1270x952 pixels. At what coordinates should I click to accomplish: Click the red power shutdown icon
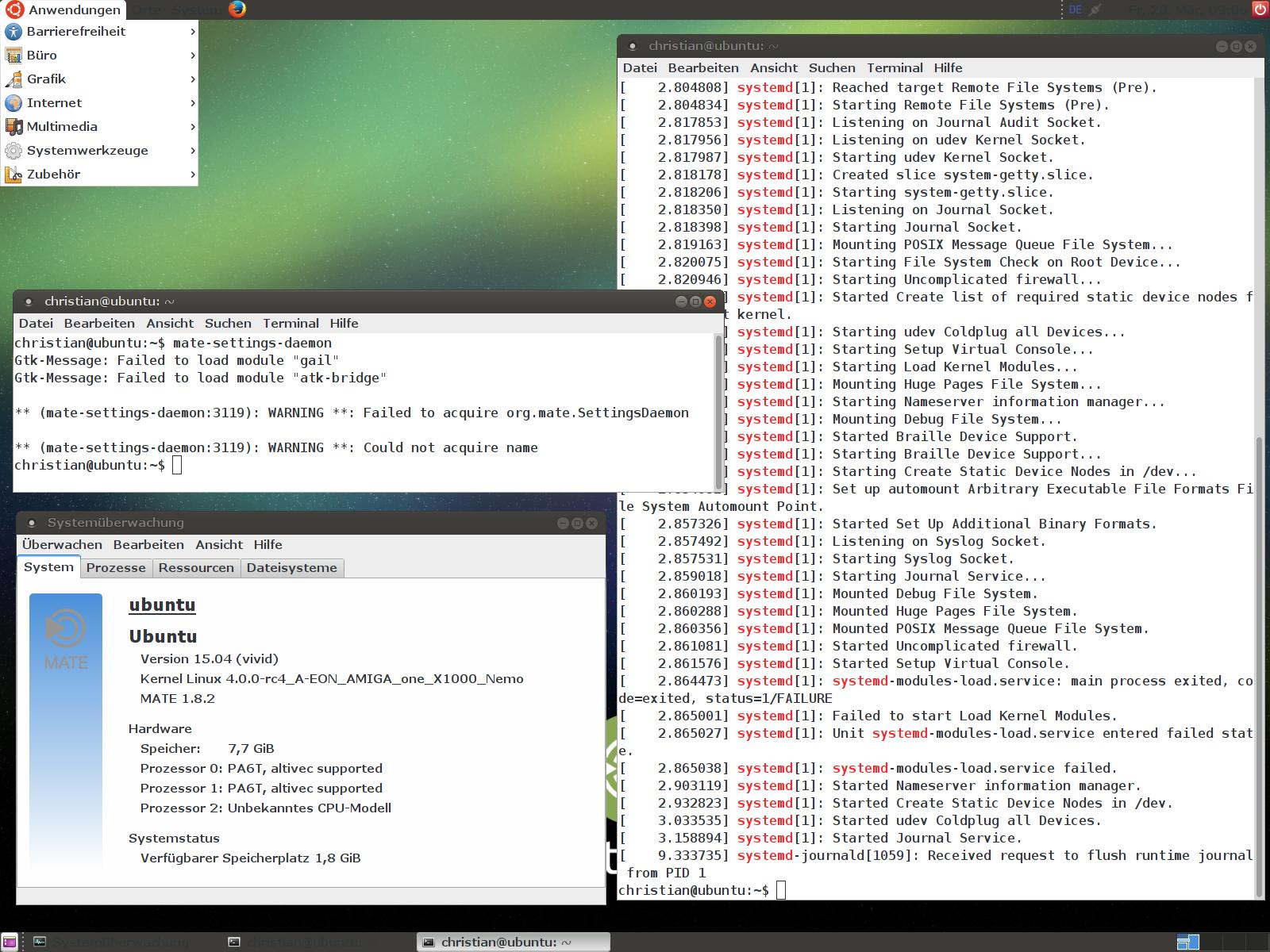tap(1260, 10)
